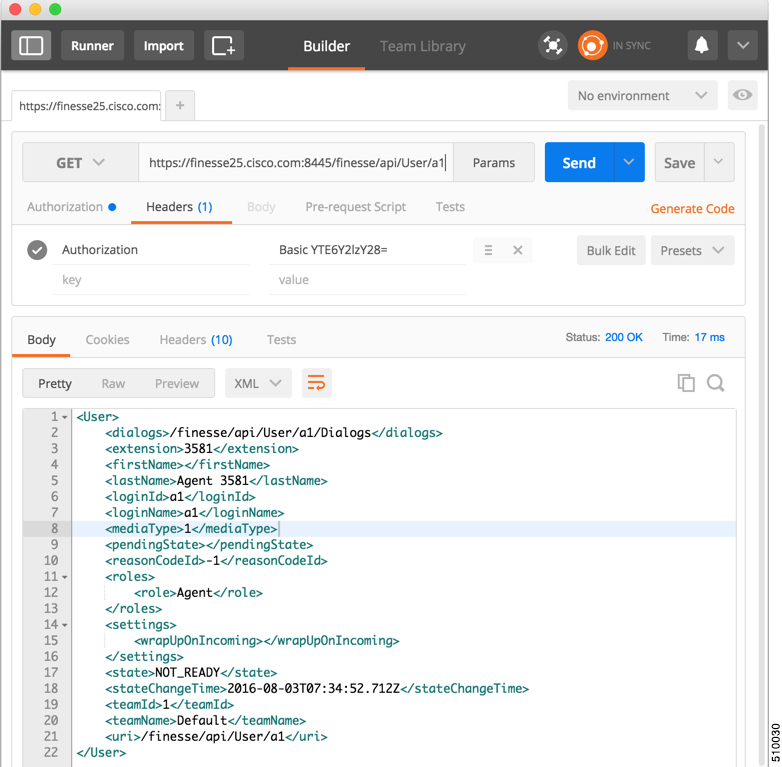Switch response view to Preview
The image size is (782, 767).
point(177,384)
